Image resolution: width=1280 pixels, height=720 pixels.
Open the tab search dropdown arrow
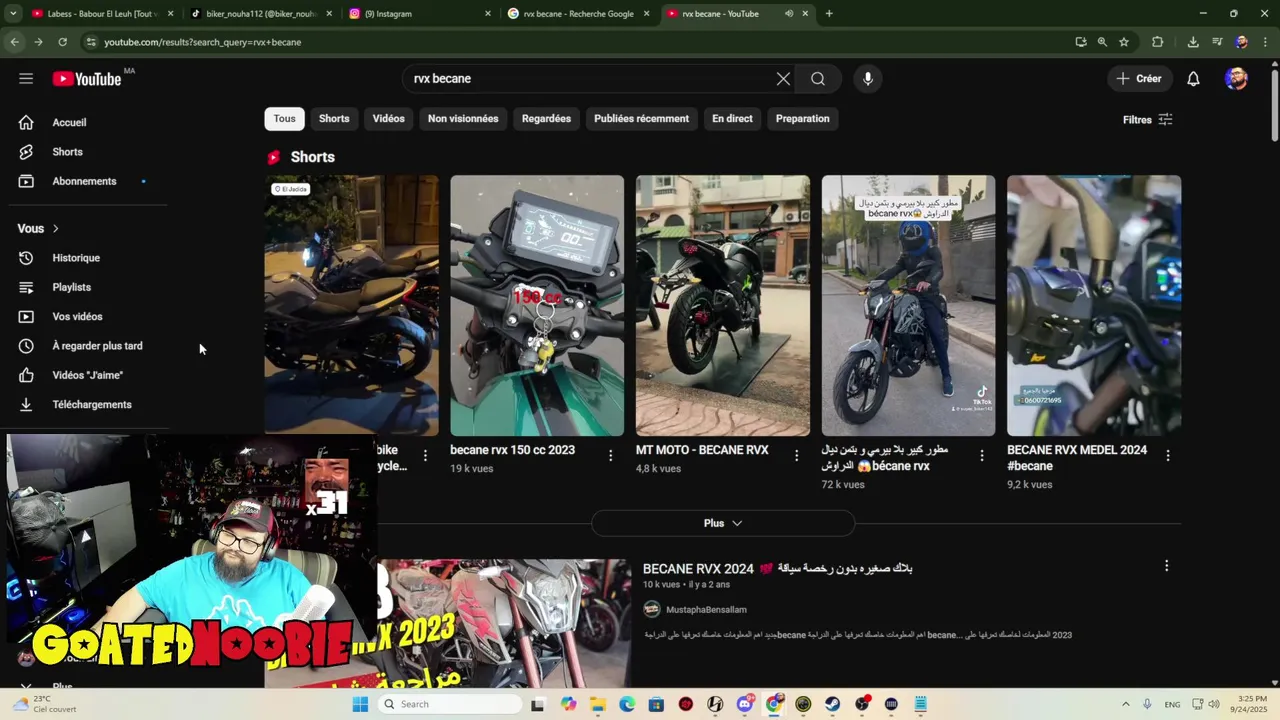tap(13, 14)
